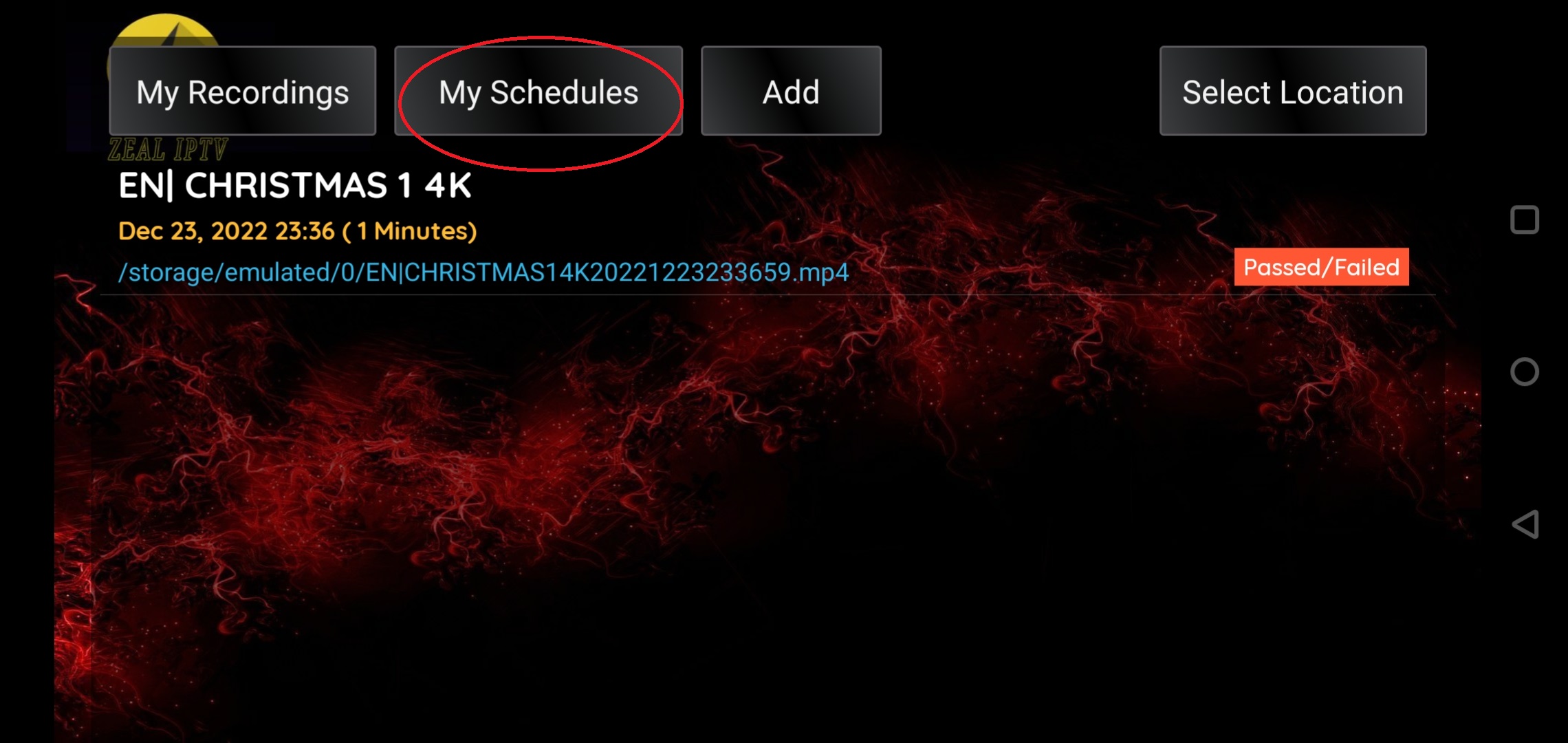
Task: Tap the Android back triangle icon
Action: (1525, 524)
